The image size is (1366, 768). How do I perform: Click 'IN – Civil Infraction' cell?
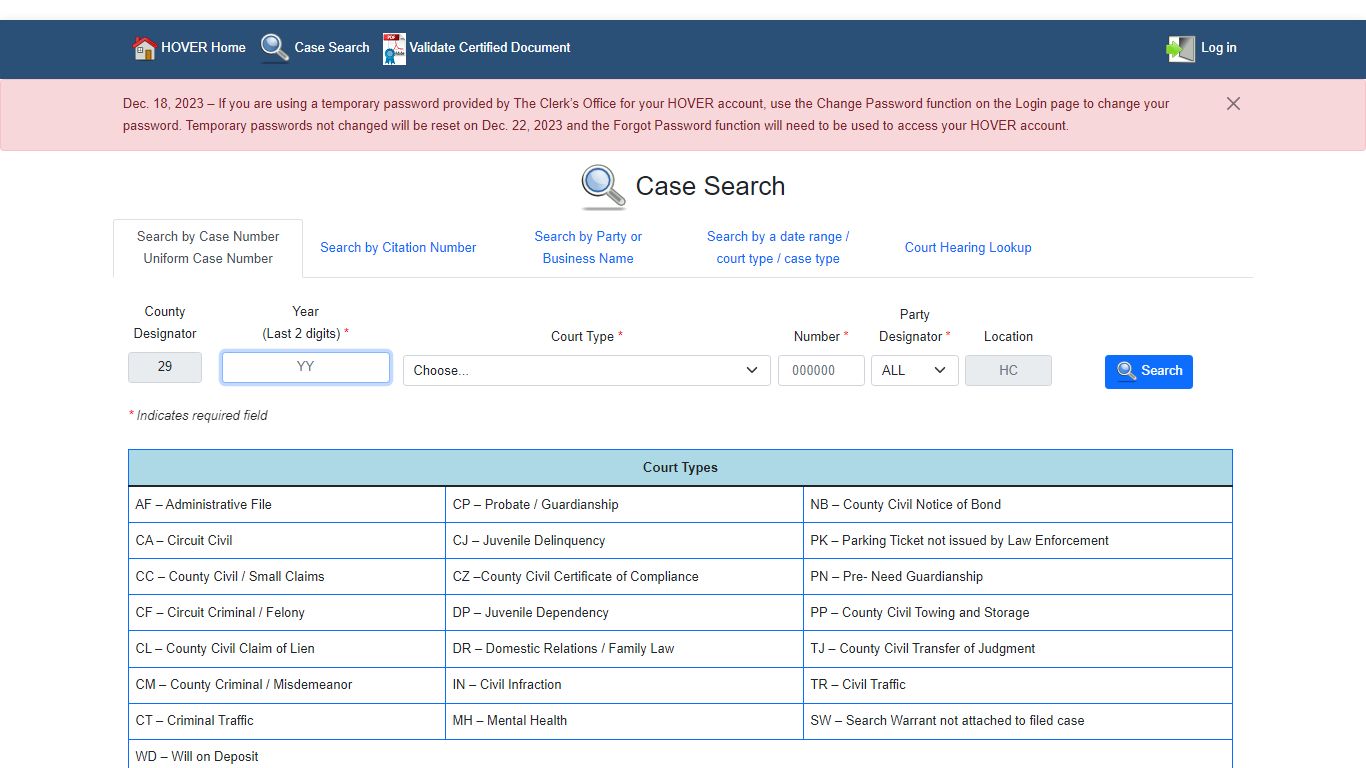click(624, 685)
